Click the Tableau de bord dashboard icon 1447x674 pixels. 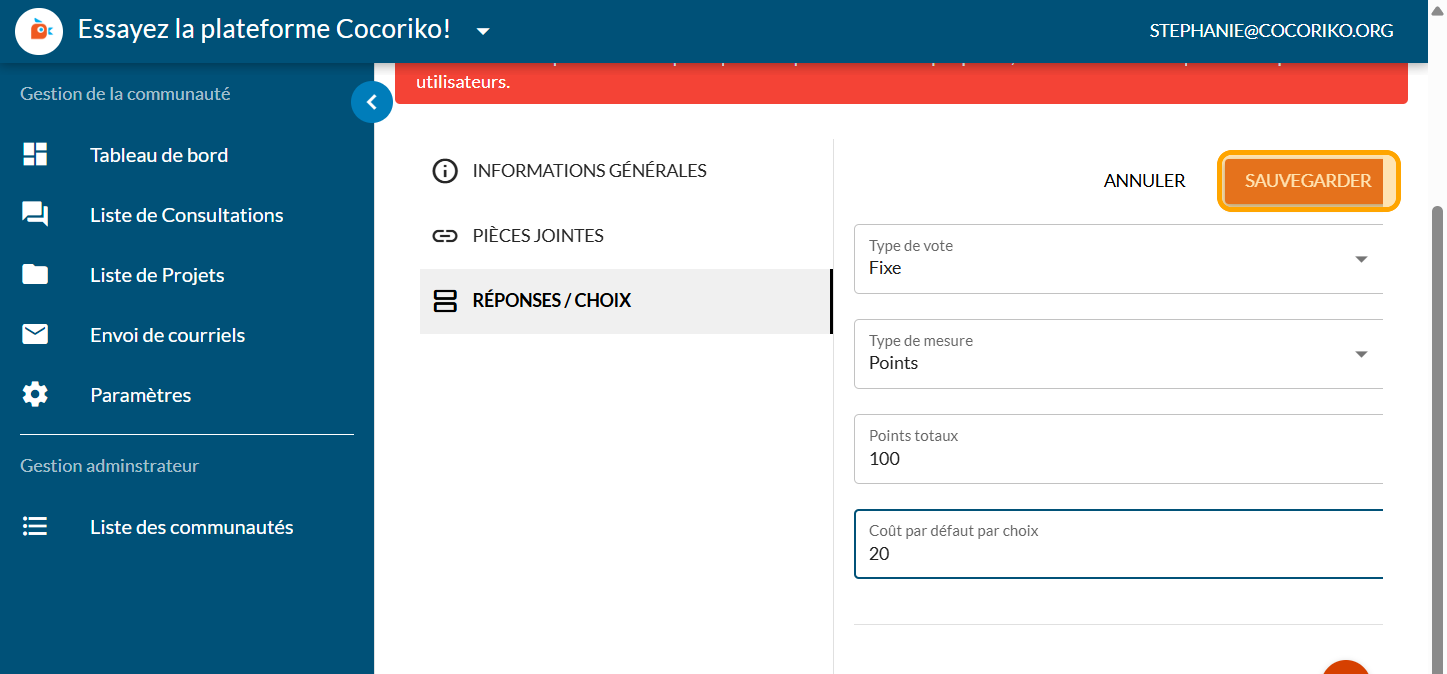(x=35, y=155)
